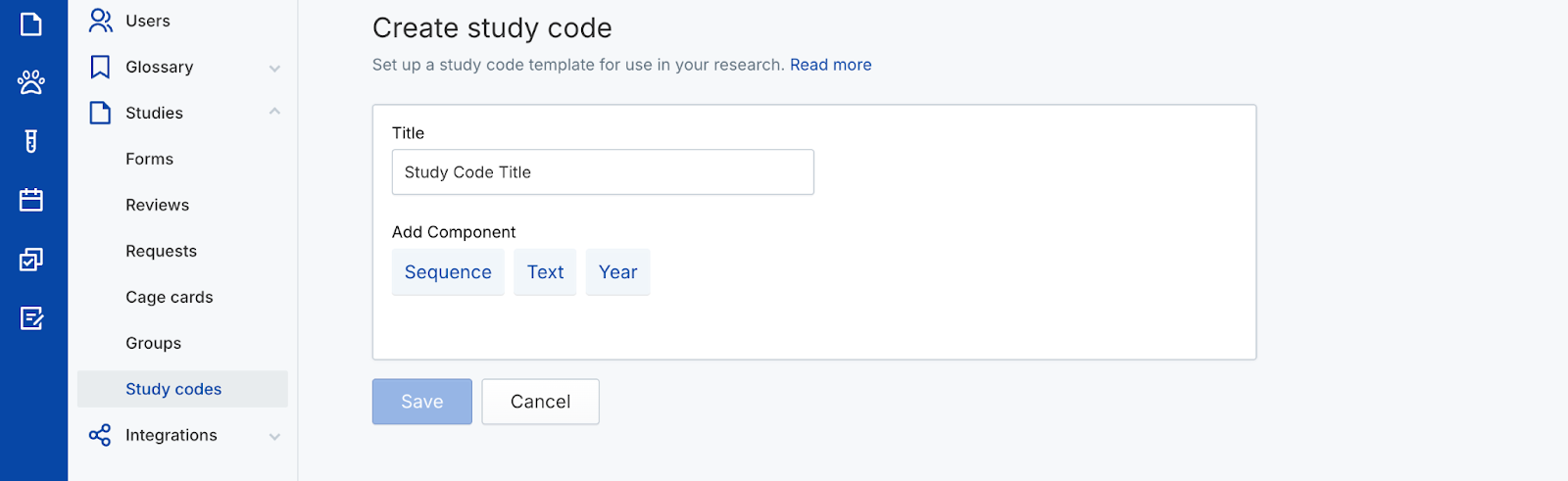Open Forms under Studies
The width and height of the screenshot is (1568, 481).
pos(149,159)
